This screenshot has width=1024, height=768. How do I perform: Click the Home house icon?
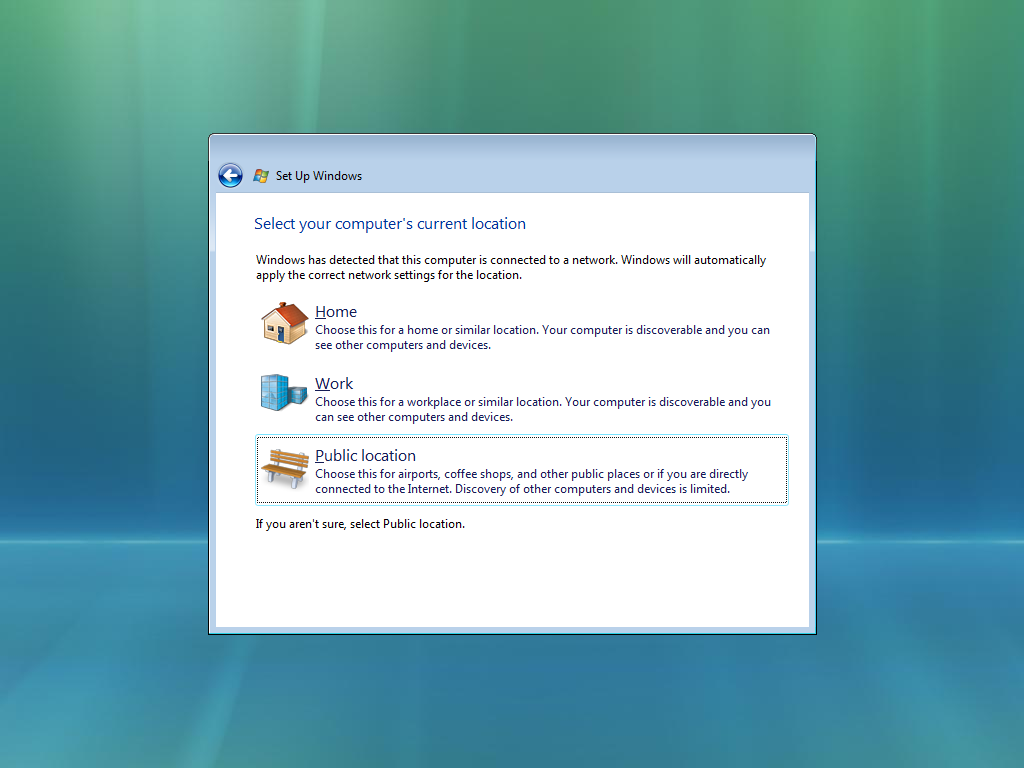click(284, 323)
